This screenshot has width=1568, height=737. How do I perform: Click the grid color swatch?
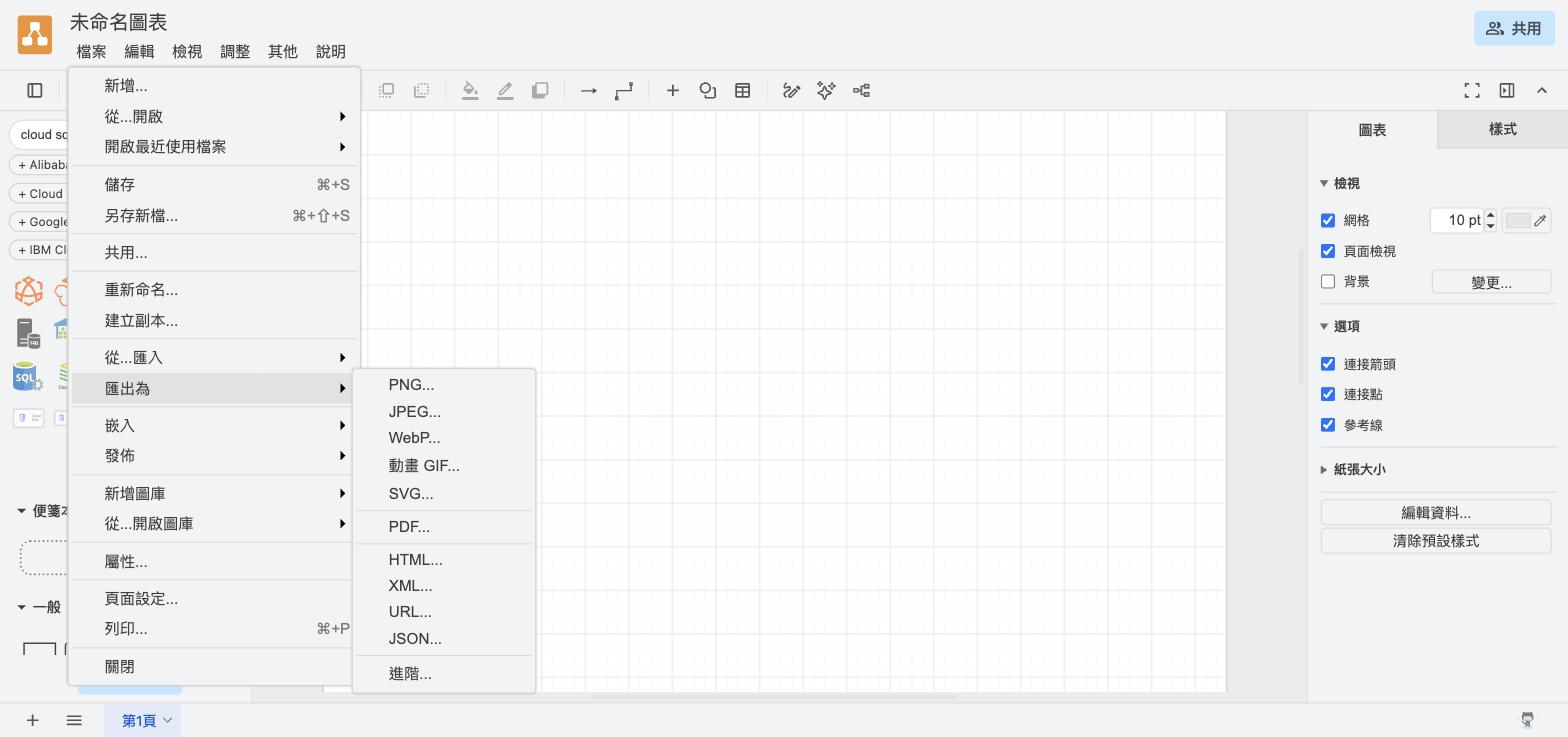coord(1527,220)
